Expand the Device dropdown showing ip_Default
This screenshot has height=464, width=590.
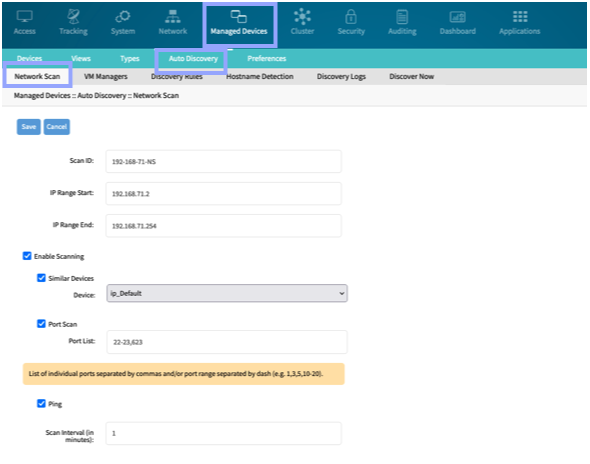227,293
